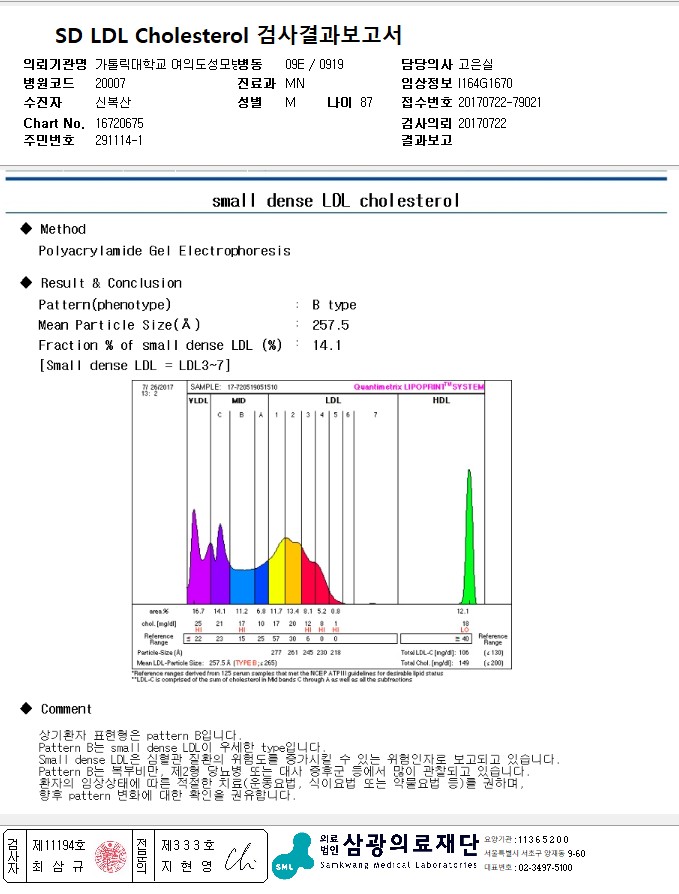Click the 'Pattern(phenotype)' label
The width and height of the screenshot is (679, 894).
coord(104,304)
